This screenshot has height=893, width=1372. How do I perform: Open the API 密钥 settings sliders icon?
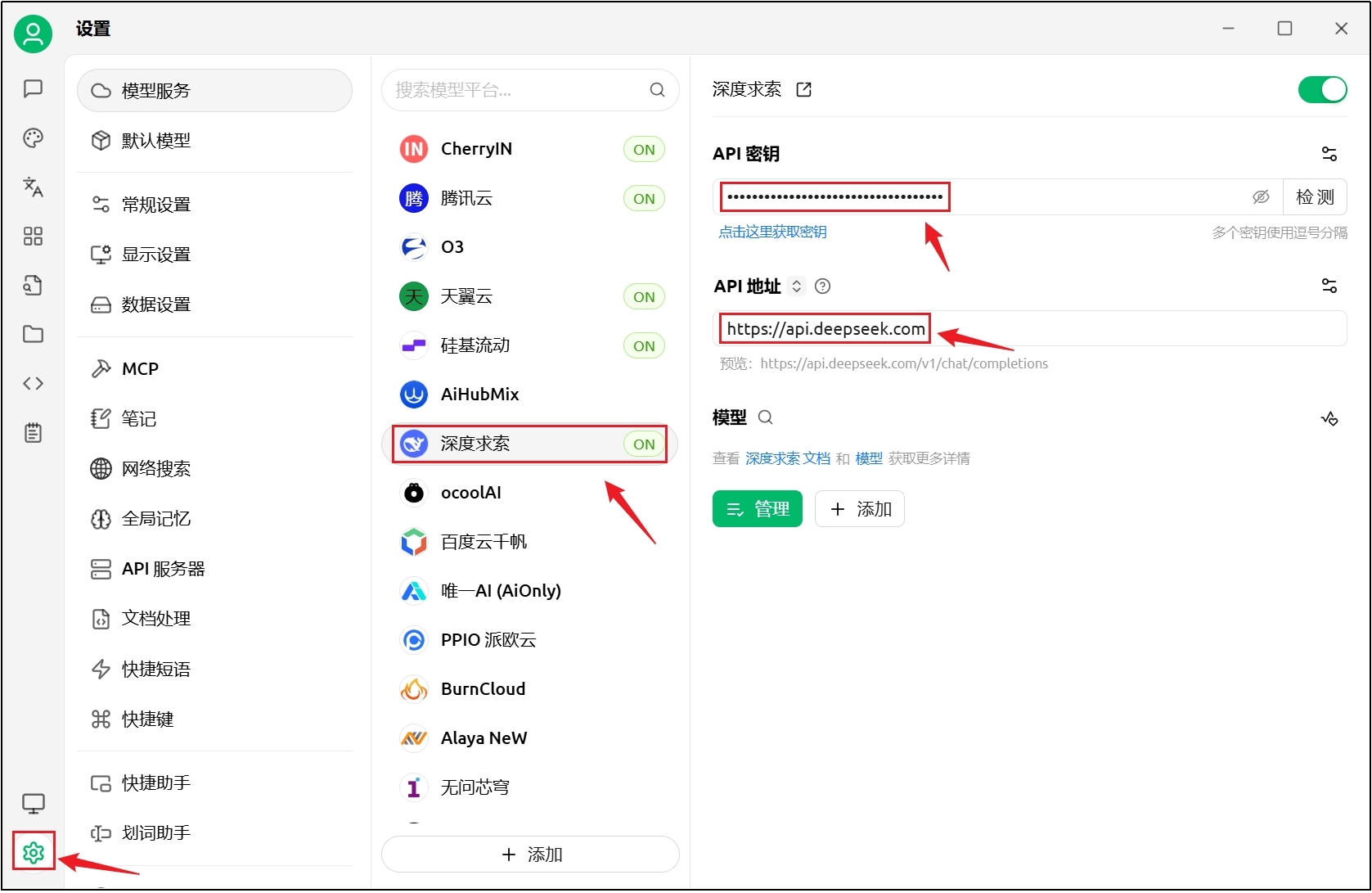click(x=1329, y=154)
